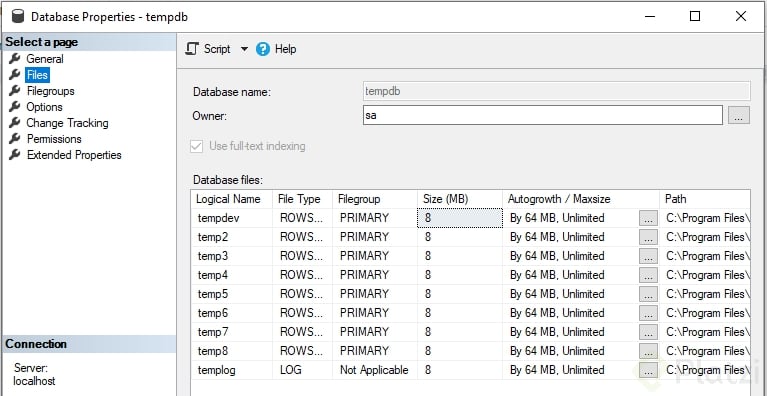Open the General page
Screen dimensions: 767x396
(45, 59)
